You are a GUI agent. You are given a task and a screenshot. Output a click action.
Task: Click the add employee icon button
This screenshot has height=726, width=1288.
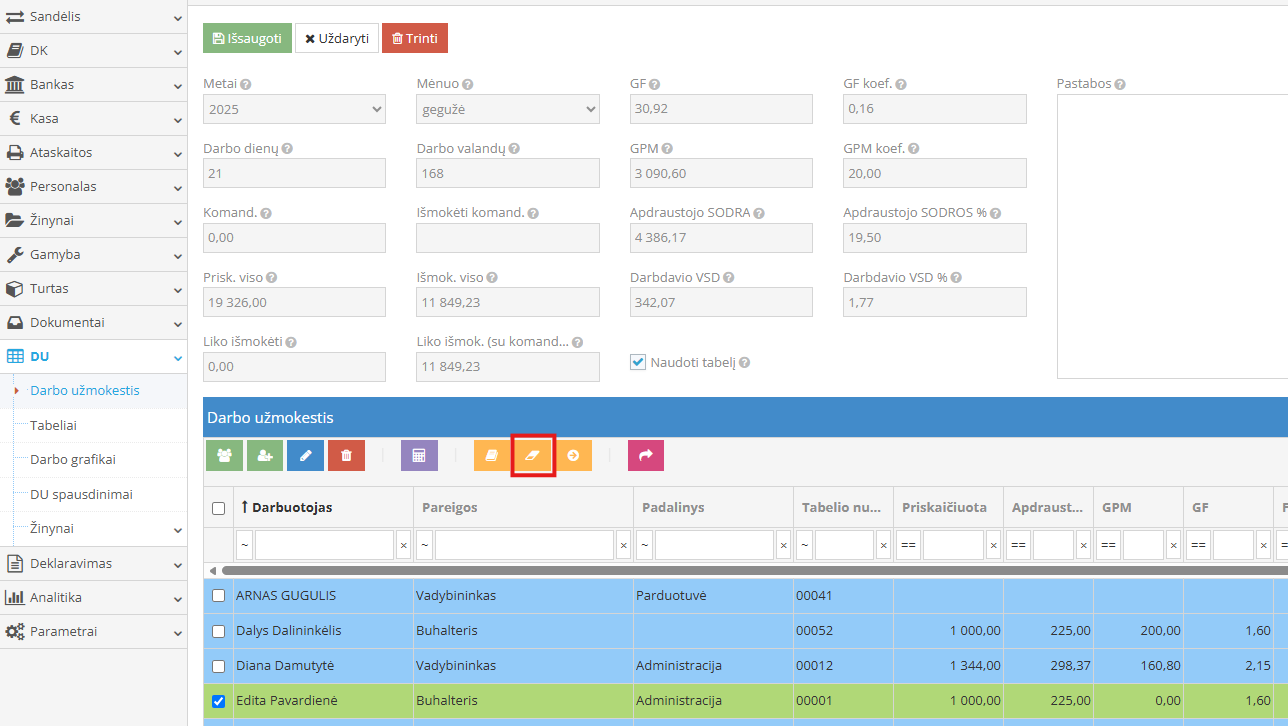pos(265,455)
